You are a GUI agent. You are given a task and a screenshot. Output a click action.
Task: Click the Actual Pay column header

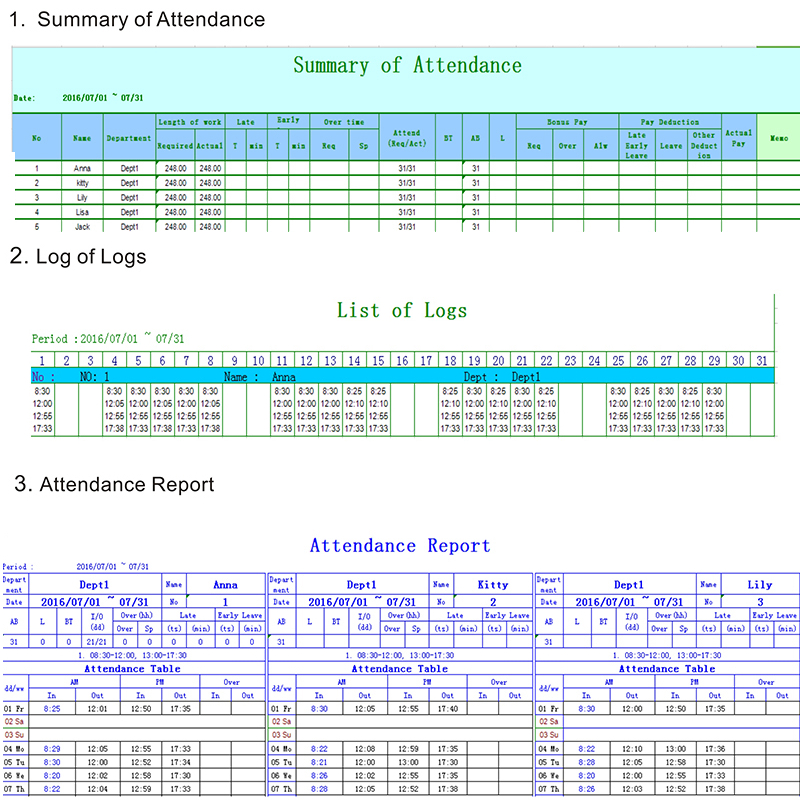tap(738, 138)
